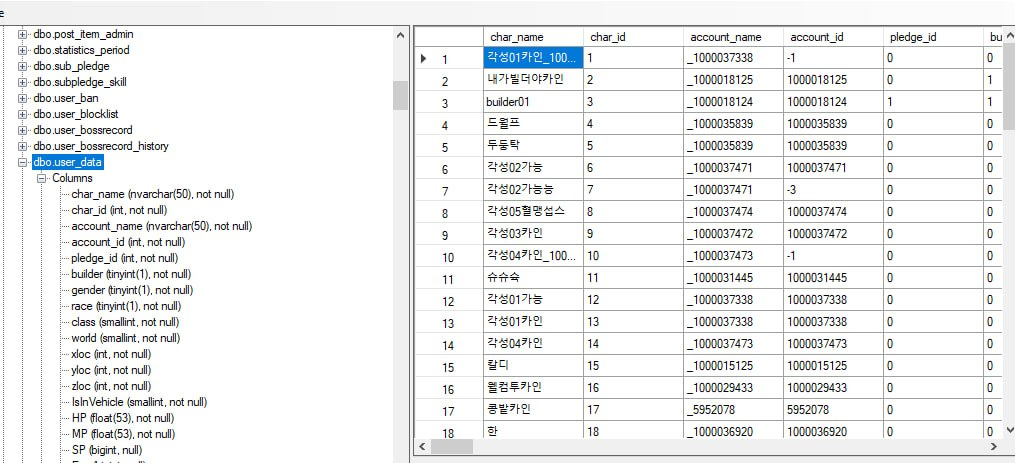Click account_id cell 1000015125
The width and height of the screenshot is (1015, 463).
tap(832, 366)
